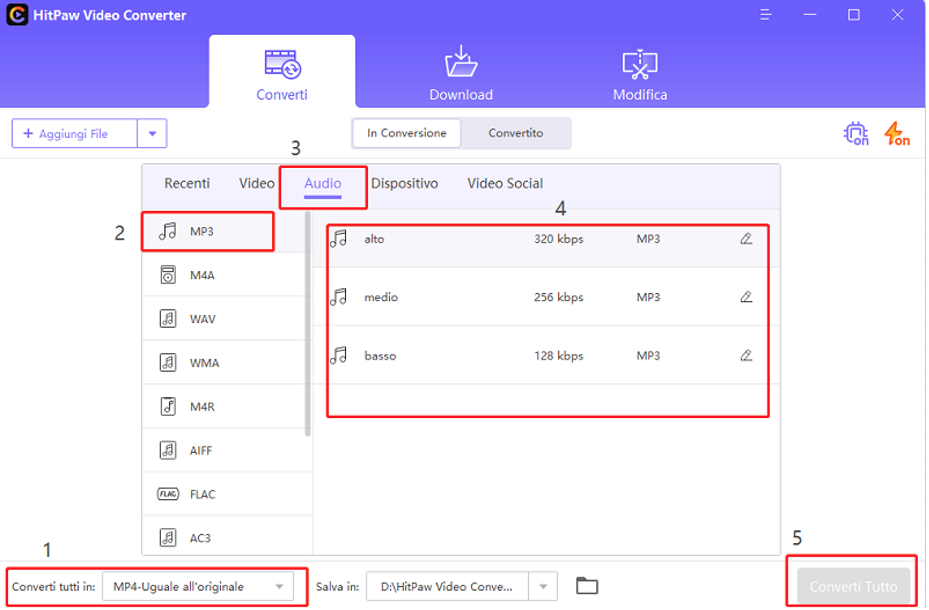Expand the Salva in path dropdown arrow
The image size is (929, 610).
543,587
